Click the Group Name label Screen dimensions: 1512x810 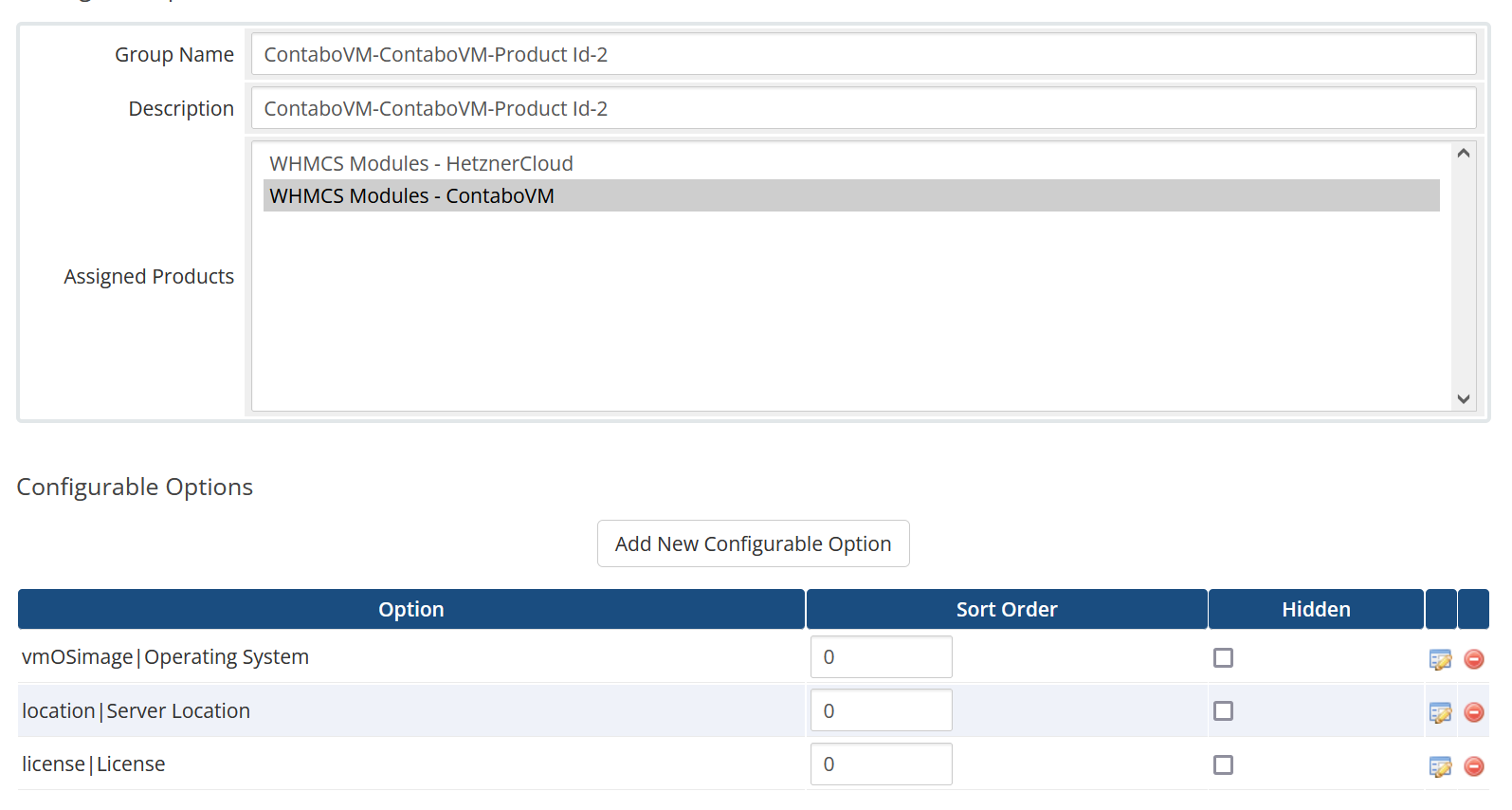[174, 54]
